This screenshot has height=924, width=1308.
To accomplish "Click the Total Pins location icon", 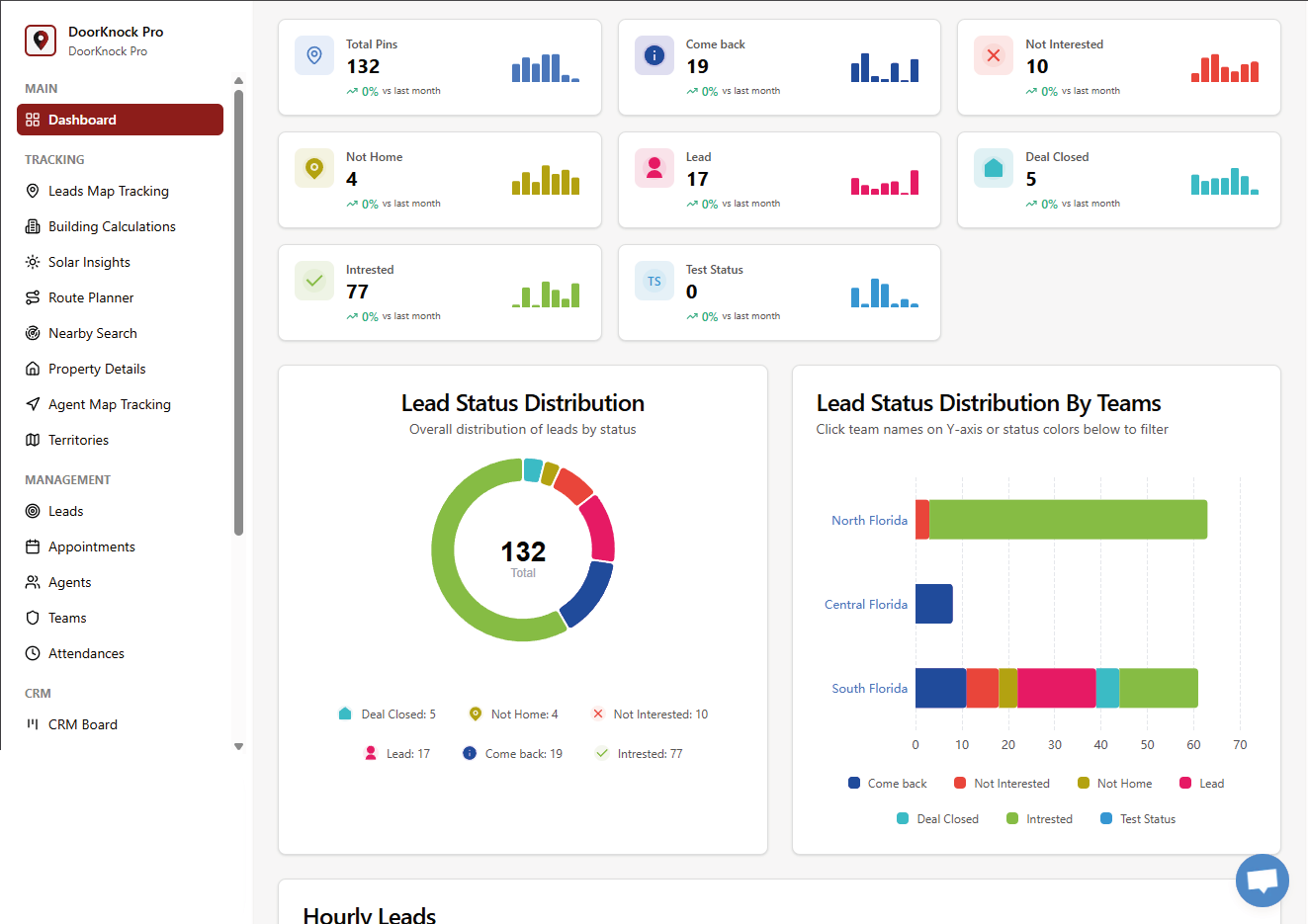I will (x=314, y=55).
